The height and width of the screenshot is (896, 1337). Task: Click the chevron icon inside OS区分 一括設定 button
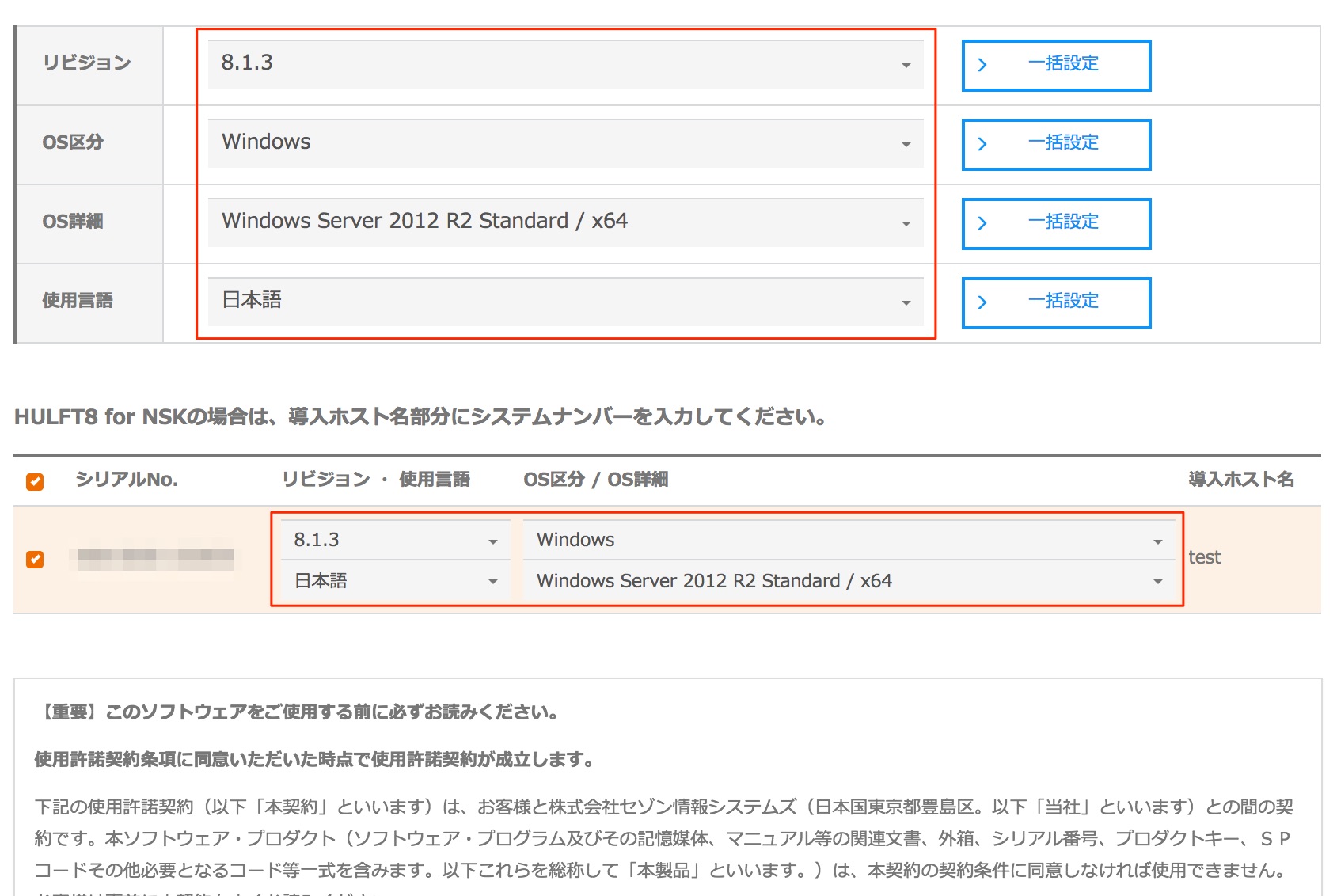(x=984, y=143)
